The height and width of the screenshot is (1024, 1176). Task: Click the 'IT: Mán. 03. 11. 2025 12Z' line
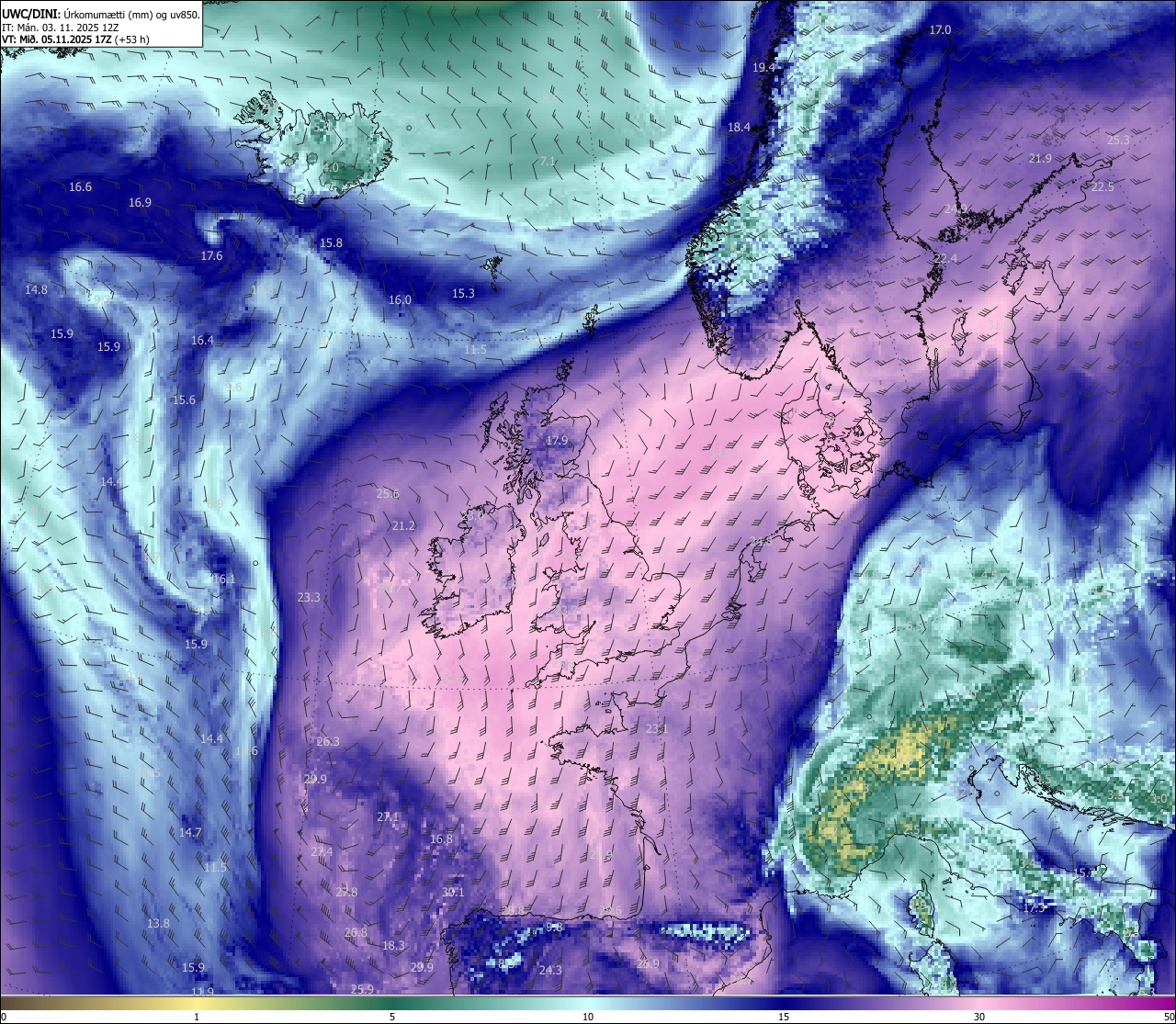[x=61, y=28]
